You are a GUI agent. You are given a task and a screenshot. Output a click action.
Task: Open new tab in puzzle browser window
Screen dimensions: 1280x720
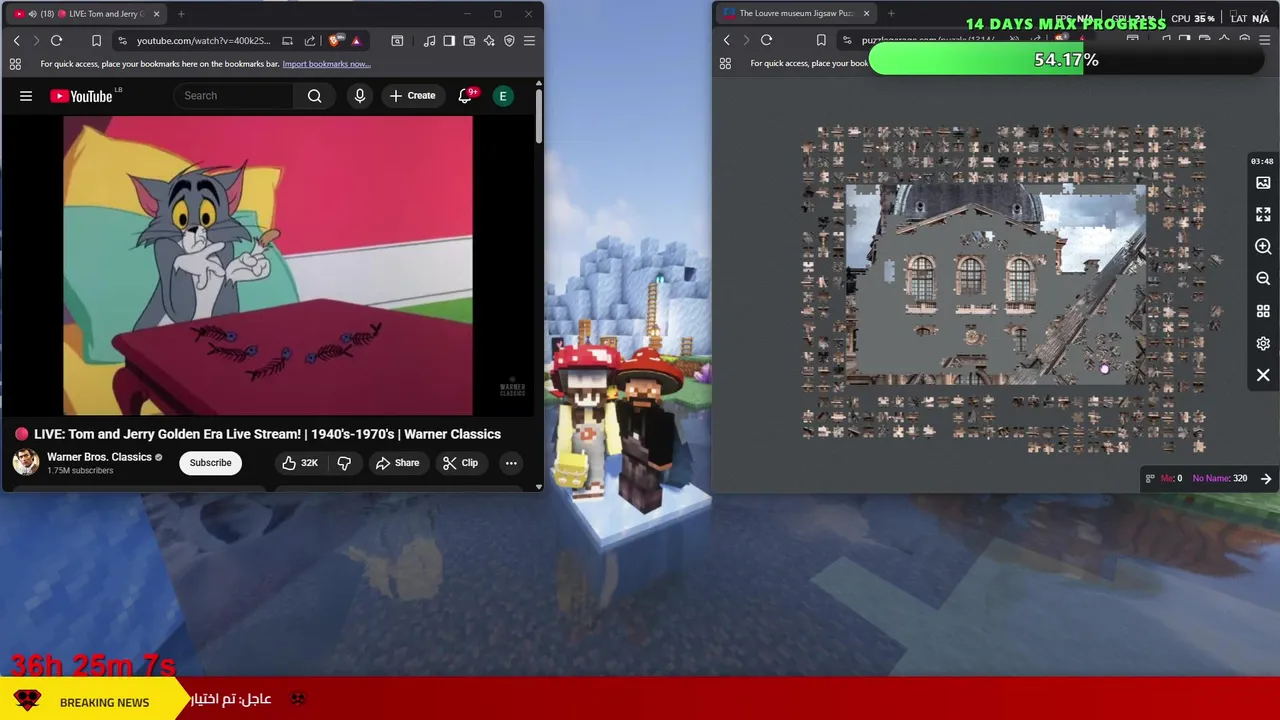coord(891,14)
